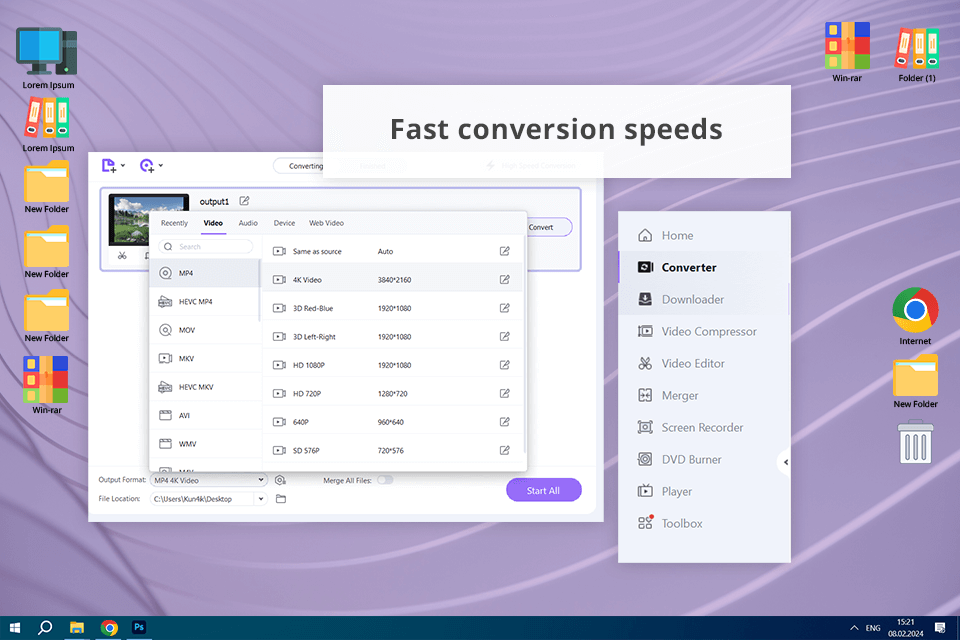Edit the 4K Video preset
Image resolution: width=960 pixels, height=640 pixels.
click(x=504, y=279)
